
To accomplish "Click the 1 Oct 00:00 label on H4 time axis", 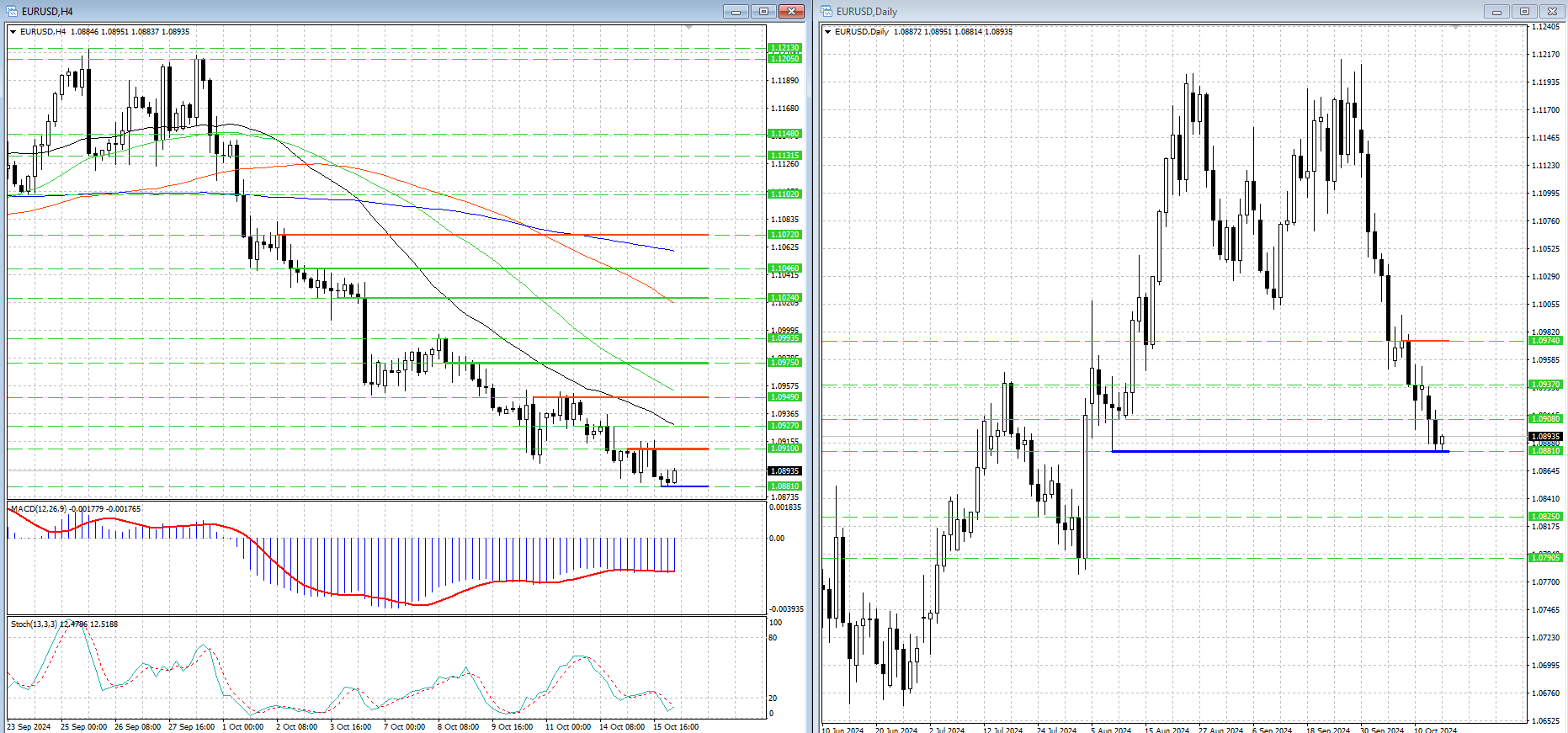I will [243, 726].
